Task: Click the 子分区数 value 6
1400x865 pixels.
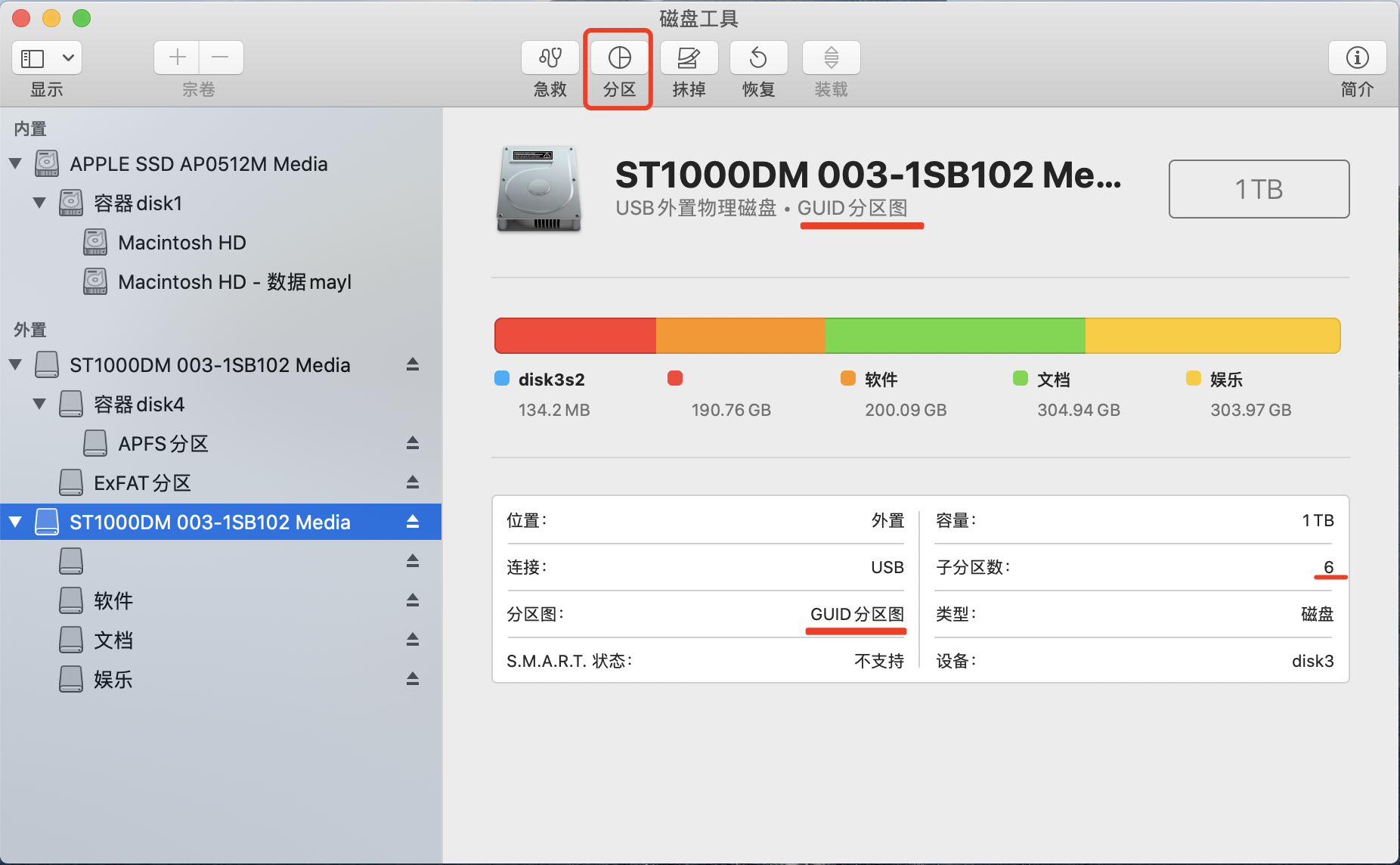Action: (x=1328, y=567)
